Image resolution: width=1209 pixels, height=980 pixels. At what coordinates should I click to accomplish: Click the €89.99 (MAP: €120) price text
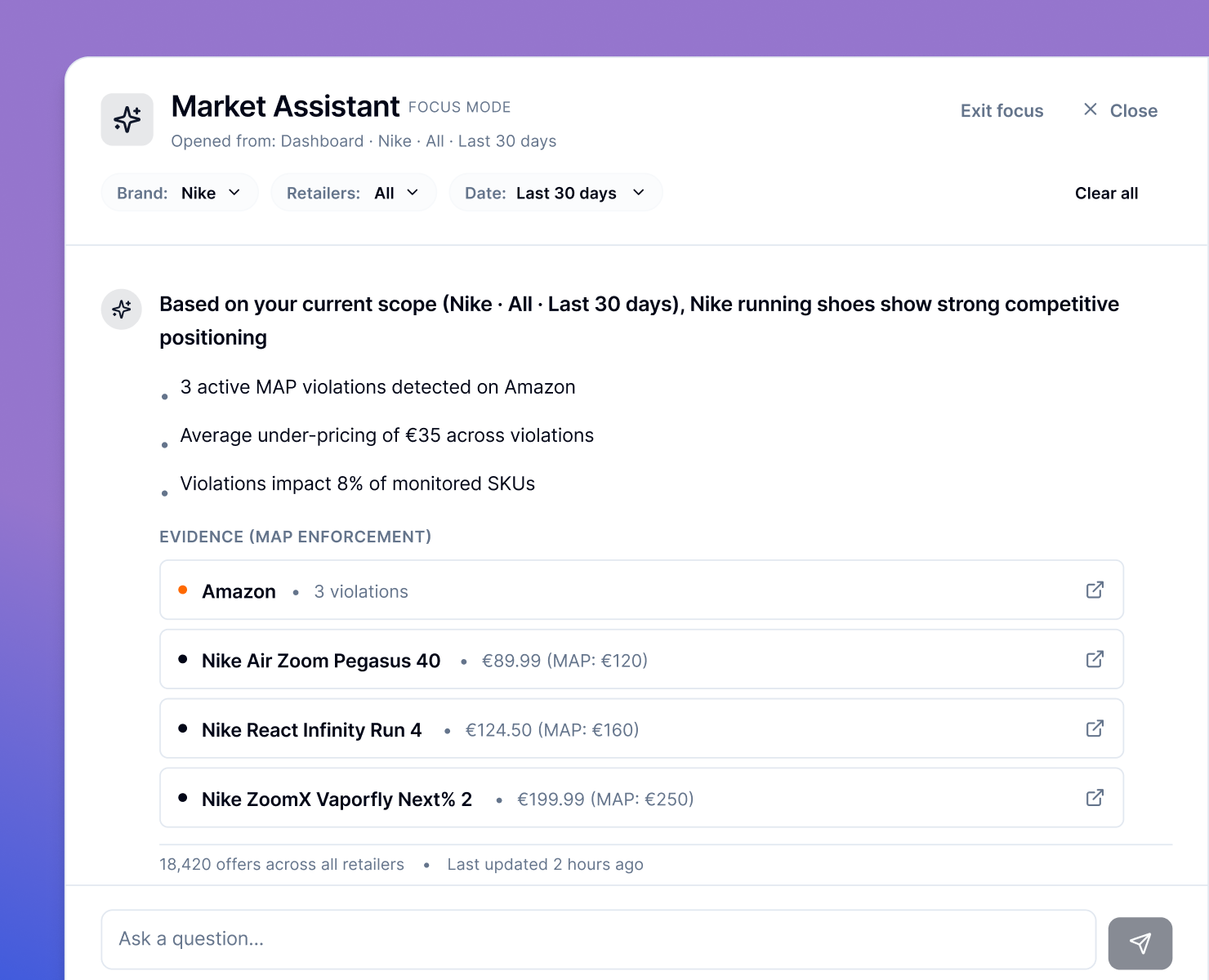pos(564,661)
